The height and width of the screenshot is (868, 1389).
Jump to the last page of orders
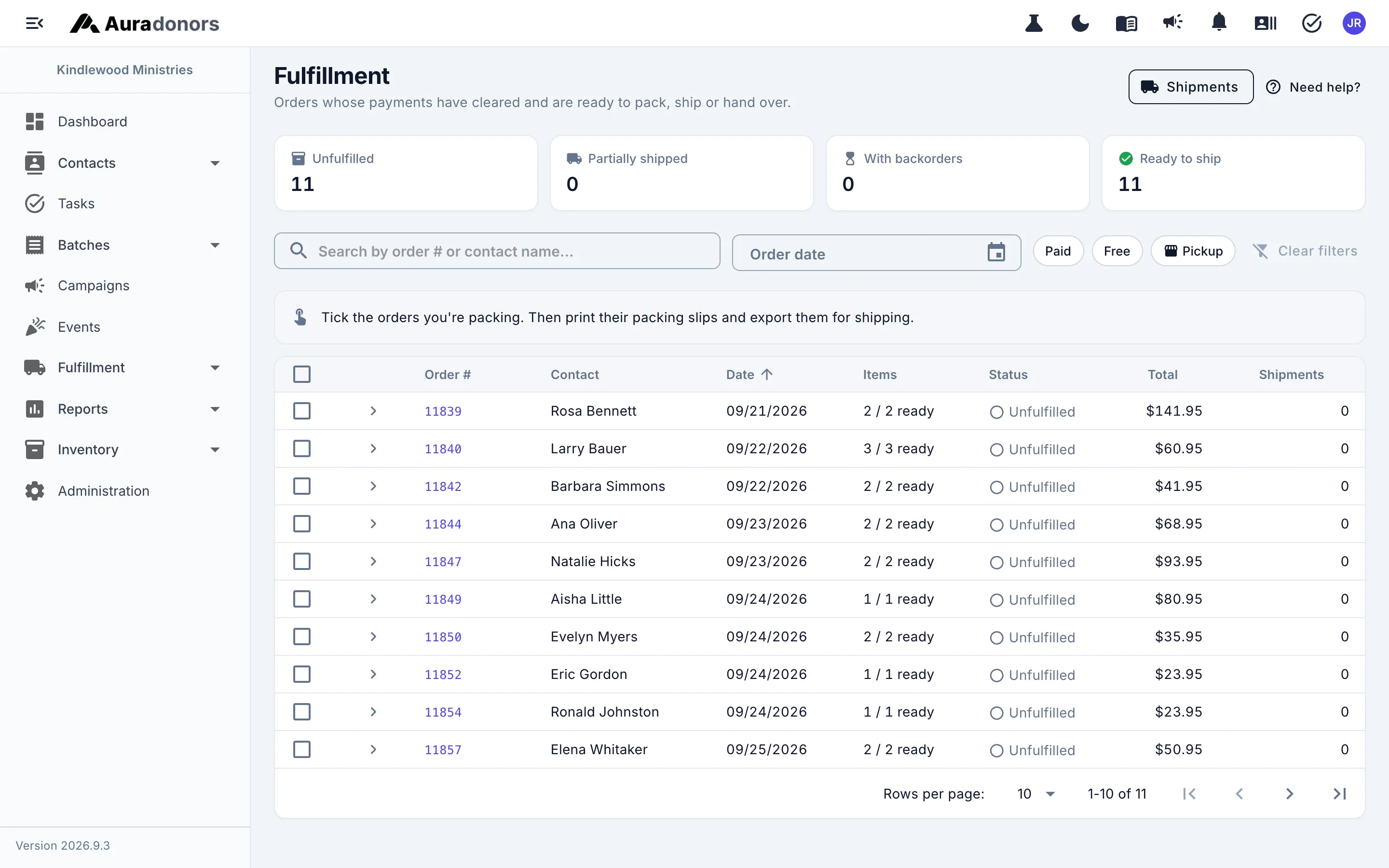tap(1340, 794)
